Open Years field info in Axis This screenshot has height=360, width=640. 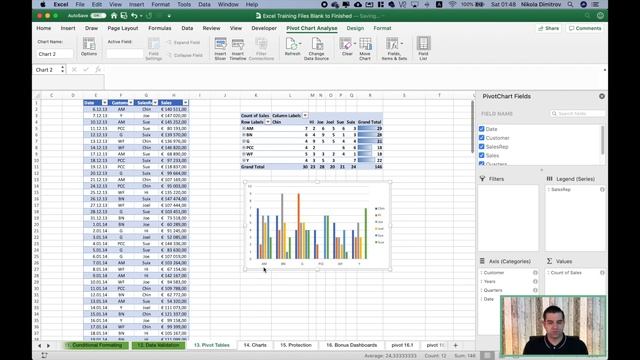click(x=535, y=282)
